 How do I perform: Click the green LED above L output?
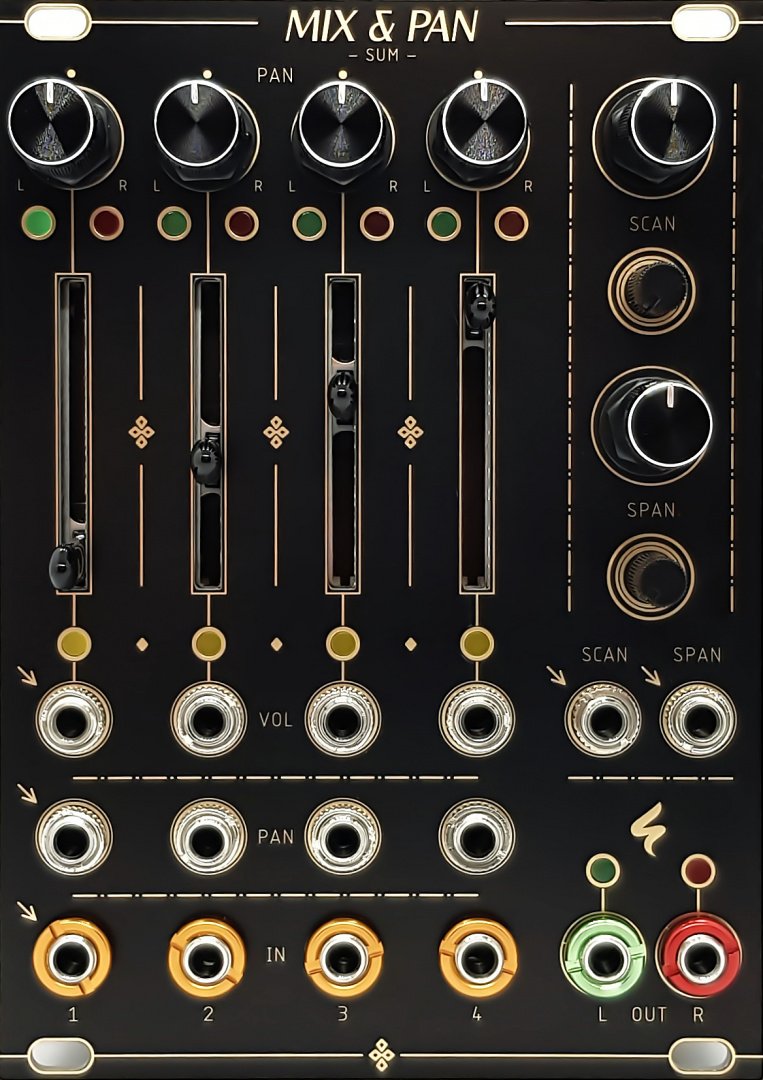(603, 871)
